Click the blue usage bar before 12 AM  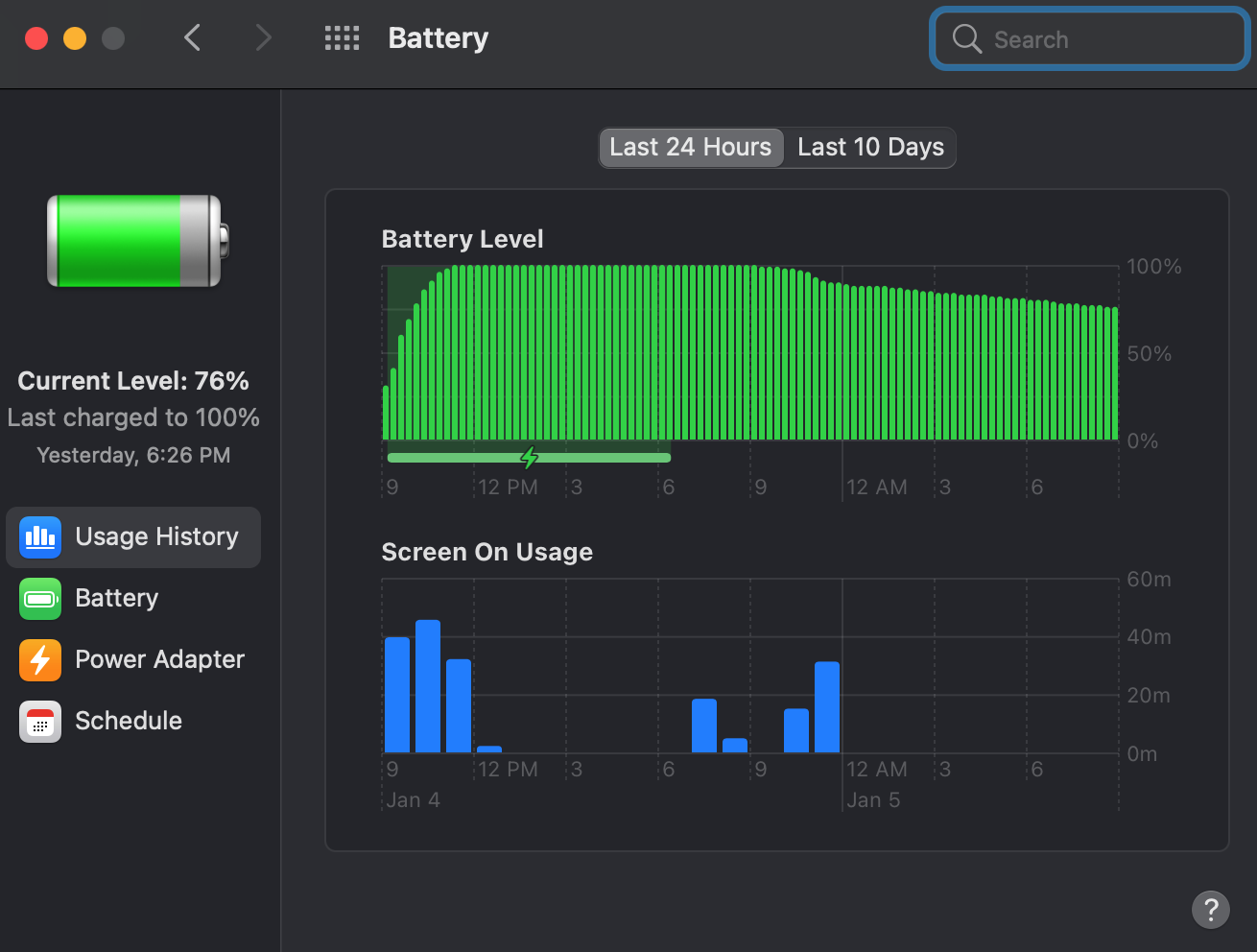[827, 707]
